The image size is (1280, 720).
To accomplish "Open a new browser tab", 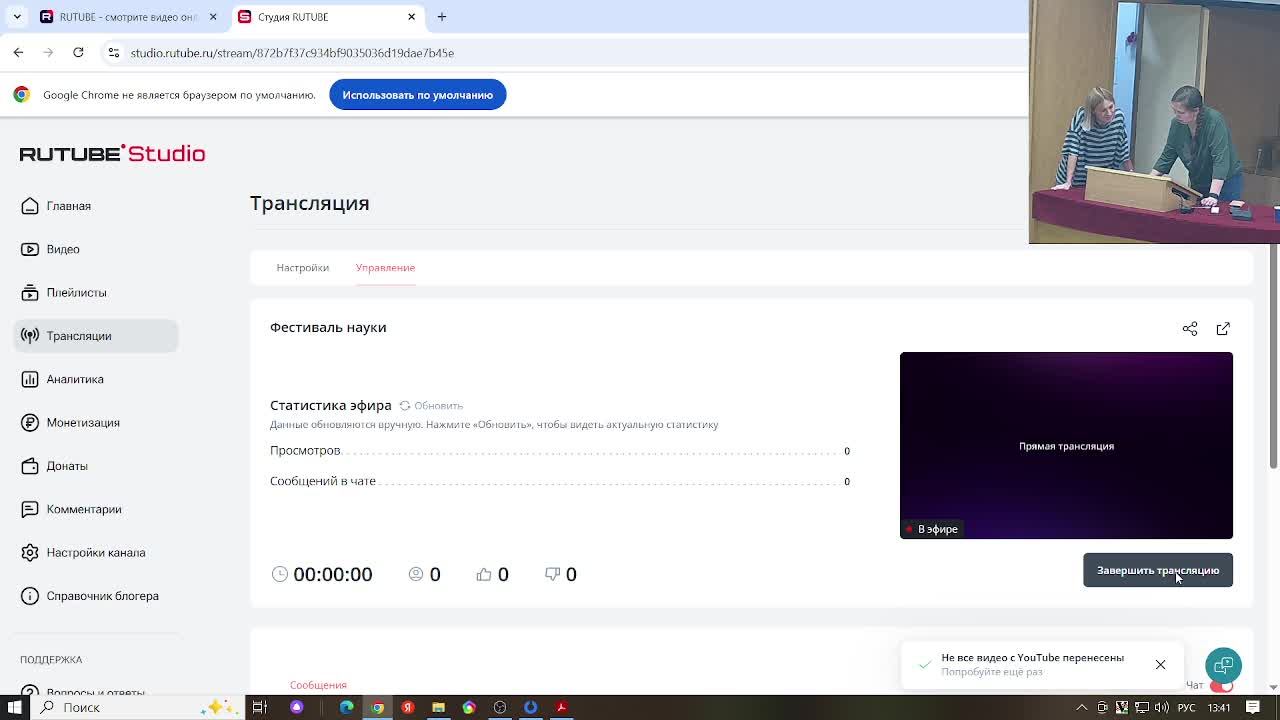I will tap(442, 17).
